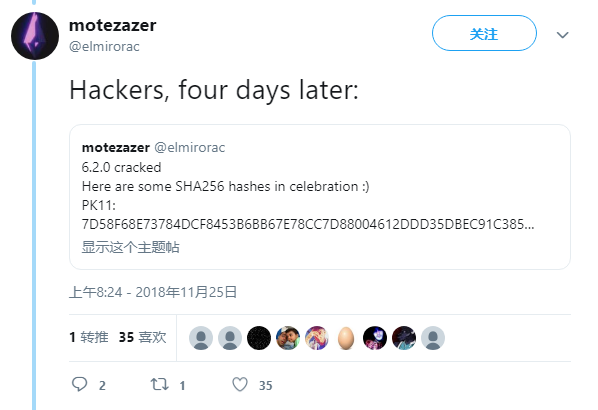Open the quoted tweet about 6.2.0 cracked
Image resolution: width=598 pixels, height=410 pixels.
pyautogui.click(x=320, y=197)
